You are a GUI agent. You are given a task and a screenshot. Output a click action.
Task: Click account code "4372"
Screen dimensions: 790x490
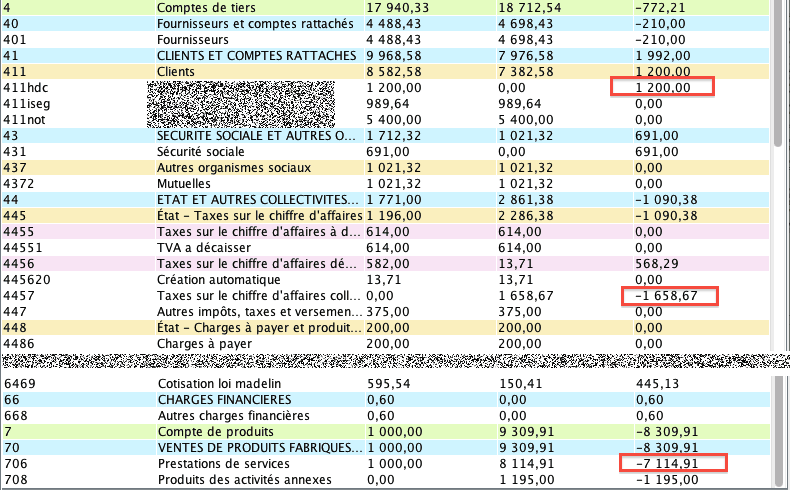[x=19, y=184]
